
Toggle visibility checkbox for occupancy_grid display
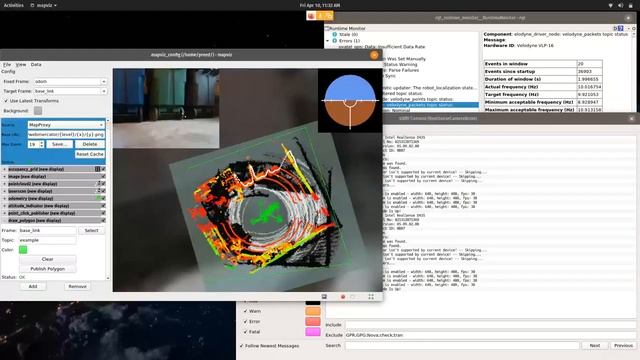coord(103,169)
